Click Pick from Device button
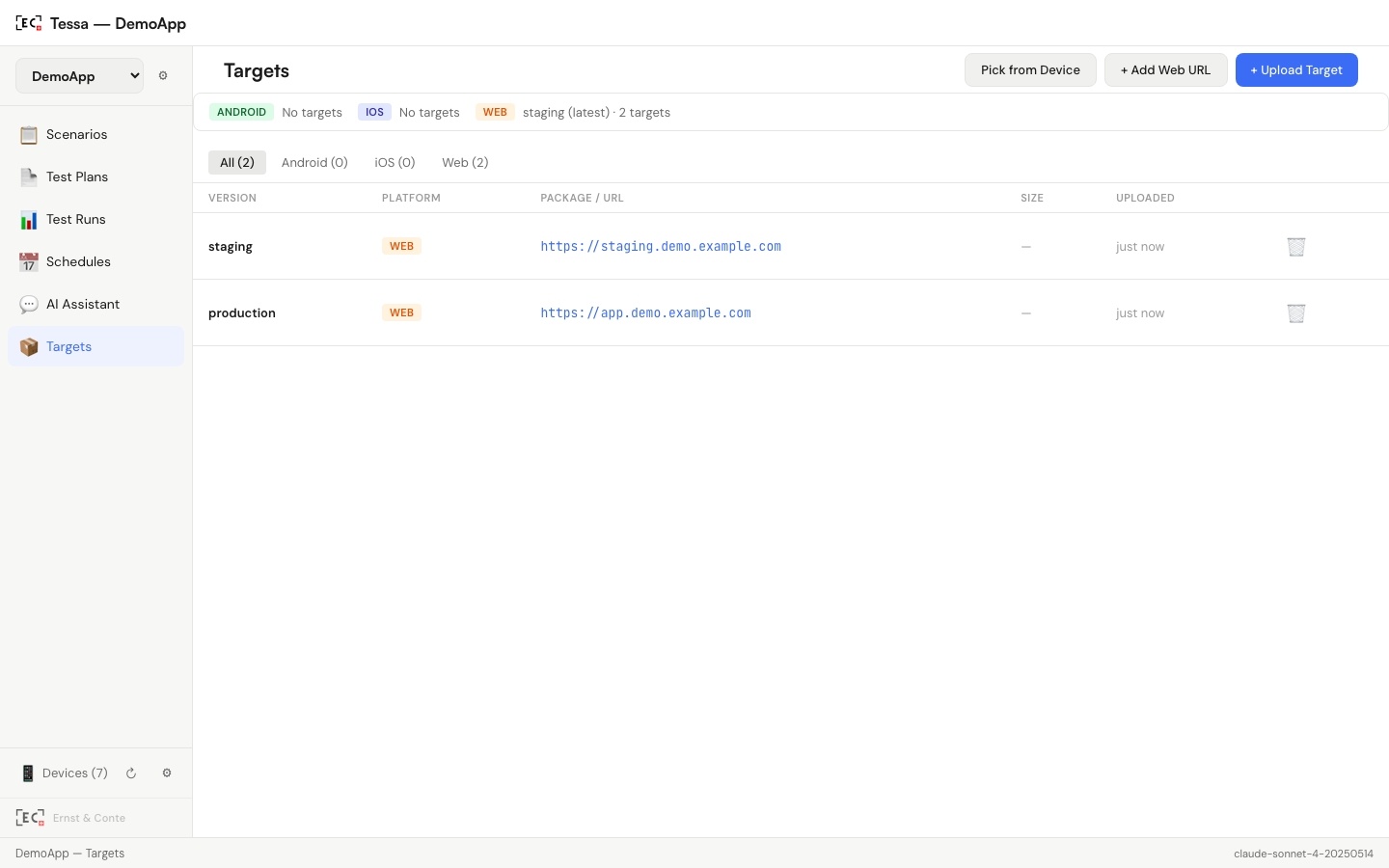Image resolution: width=1389 pixels, height=868 pixels. (x=1030, y=69)
